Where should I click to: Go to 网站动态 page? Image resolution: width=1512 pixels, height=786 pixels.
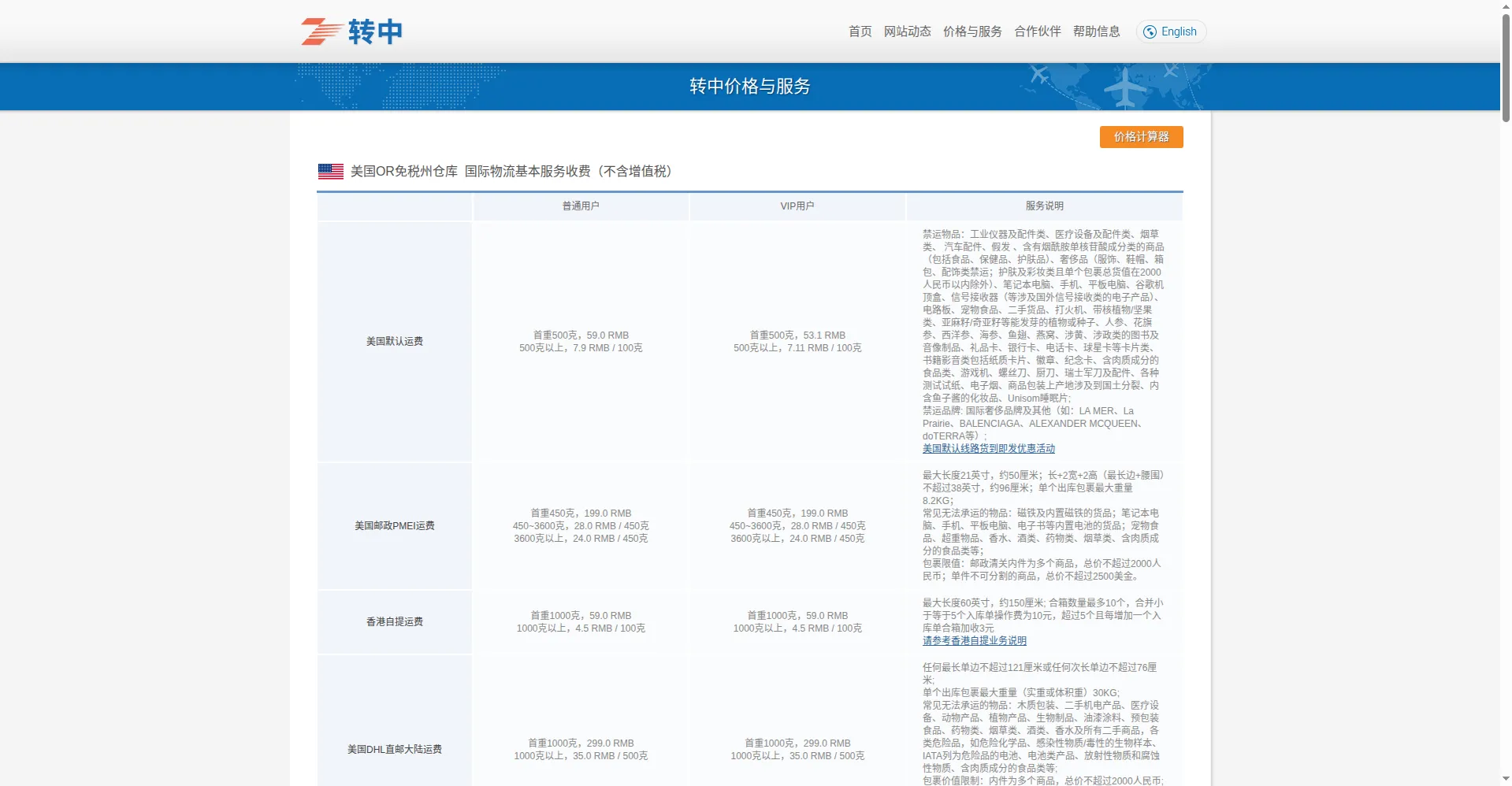click(907, 32)
